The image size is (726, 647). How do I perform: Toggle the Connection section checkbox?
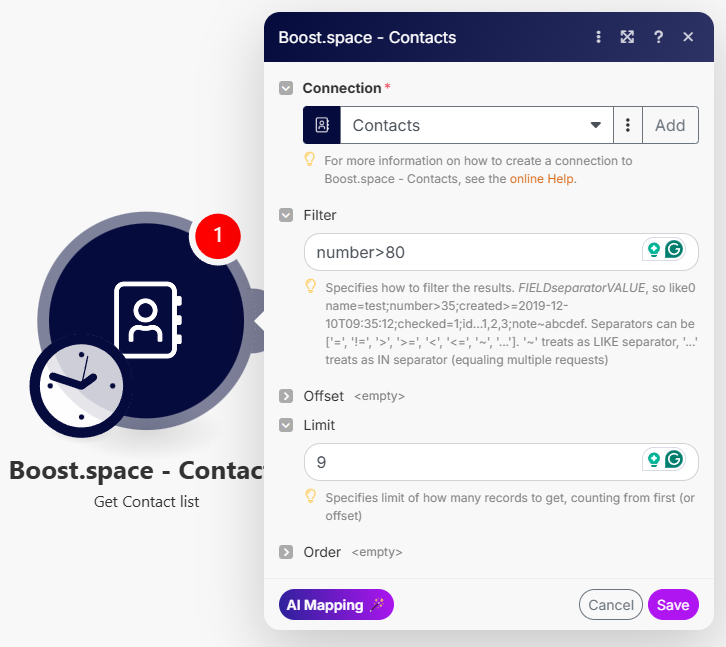coord(286,88)
